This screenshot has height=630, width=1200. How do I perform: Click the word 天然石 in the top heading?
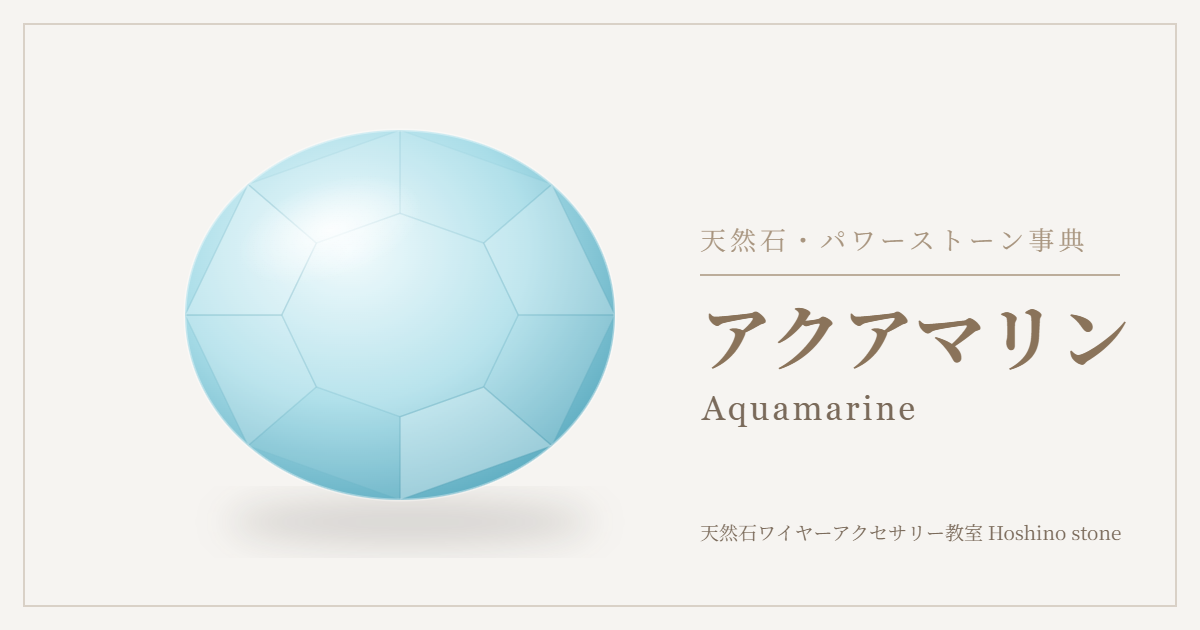pos(741,241)
